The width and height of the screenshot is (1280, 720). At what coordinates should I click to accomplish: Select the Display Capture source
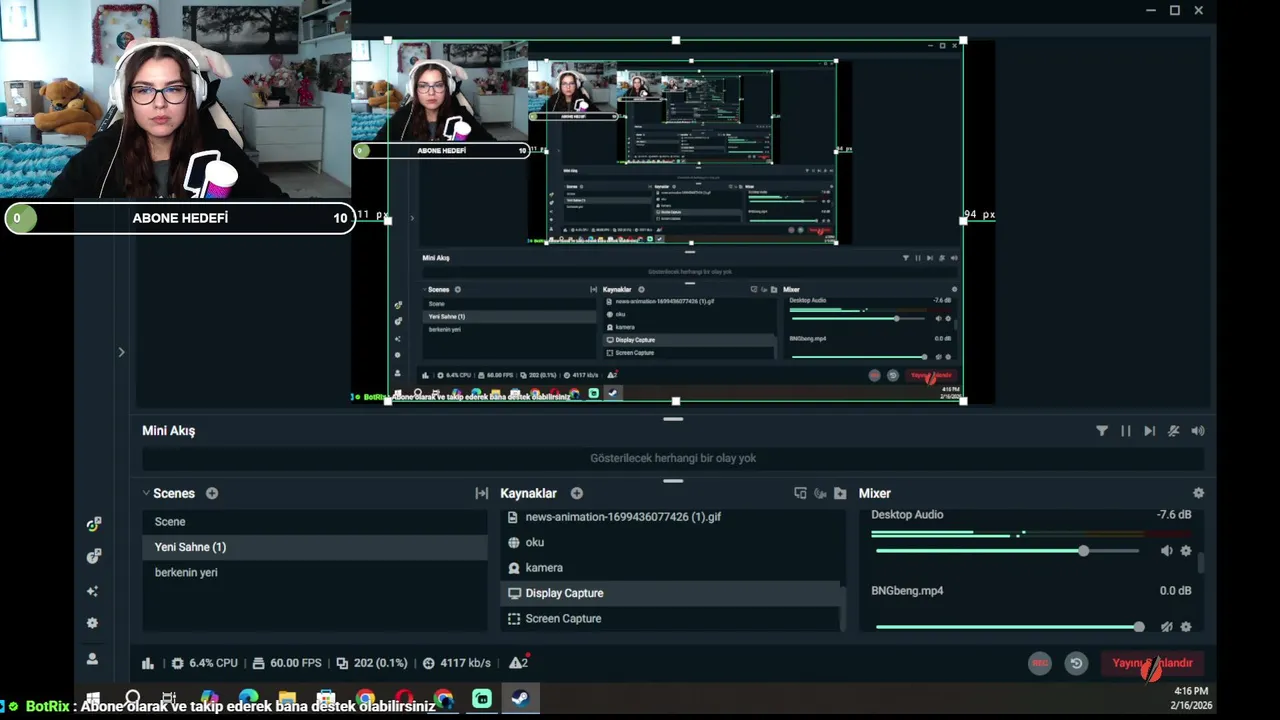[x=671, y=593]
